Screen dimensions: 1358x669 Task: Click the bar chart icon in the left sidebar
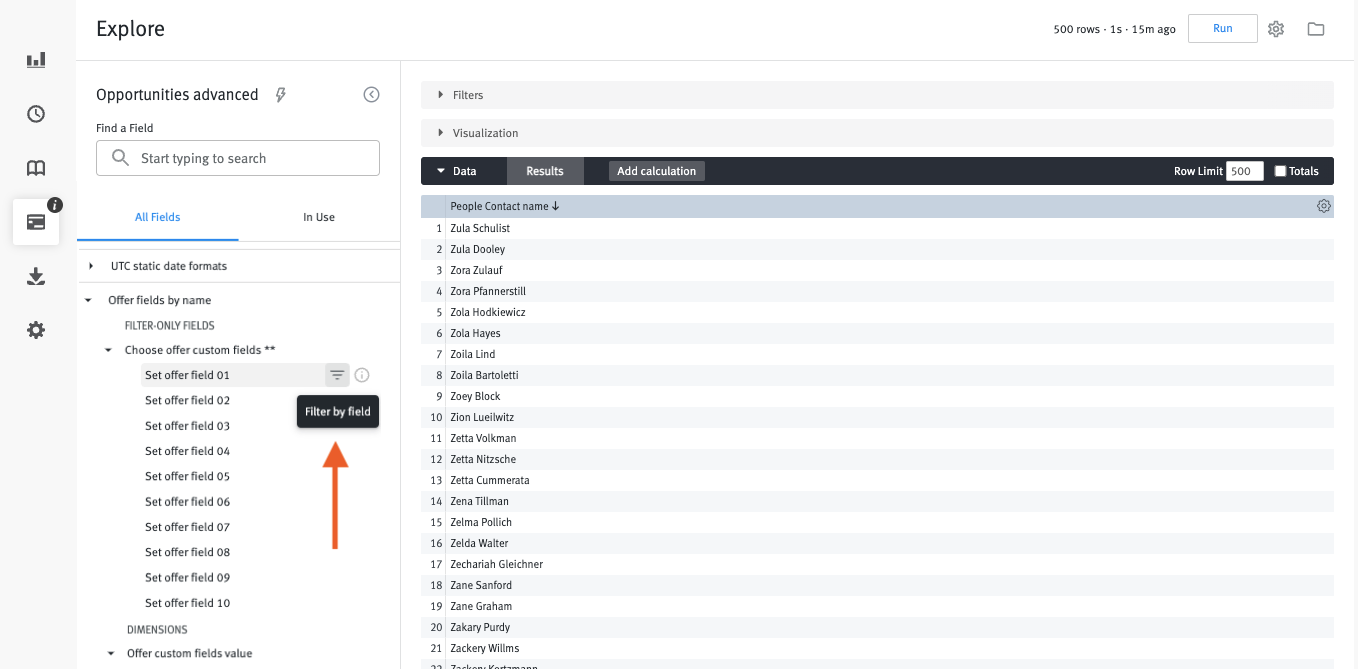point(36,59)
